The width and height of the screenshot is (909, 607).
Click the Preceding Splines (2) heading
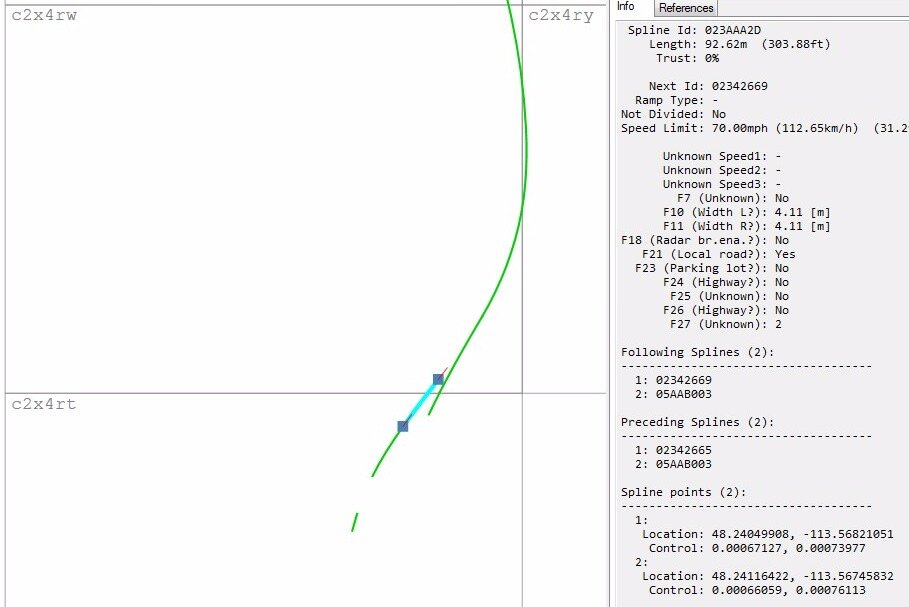coord(697,422)
